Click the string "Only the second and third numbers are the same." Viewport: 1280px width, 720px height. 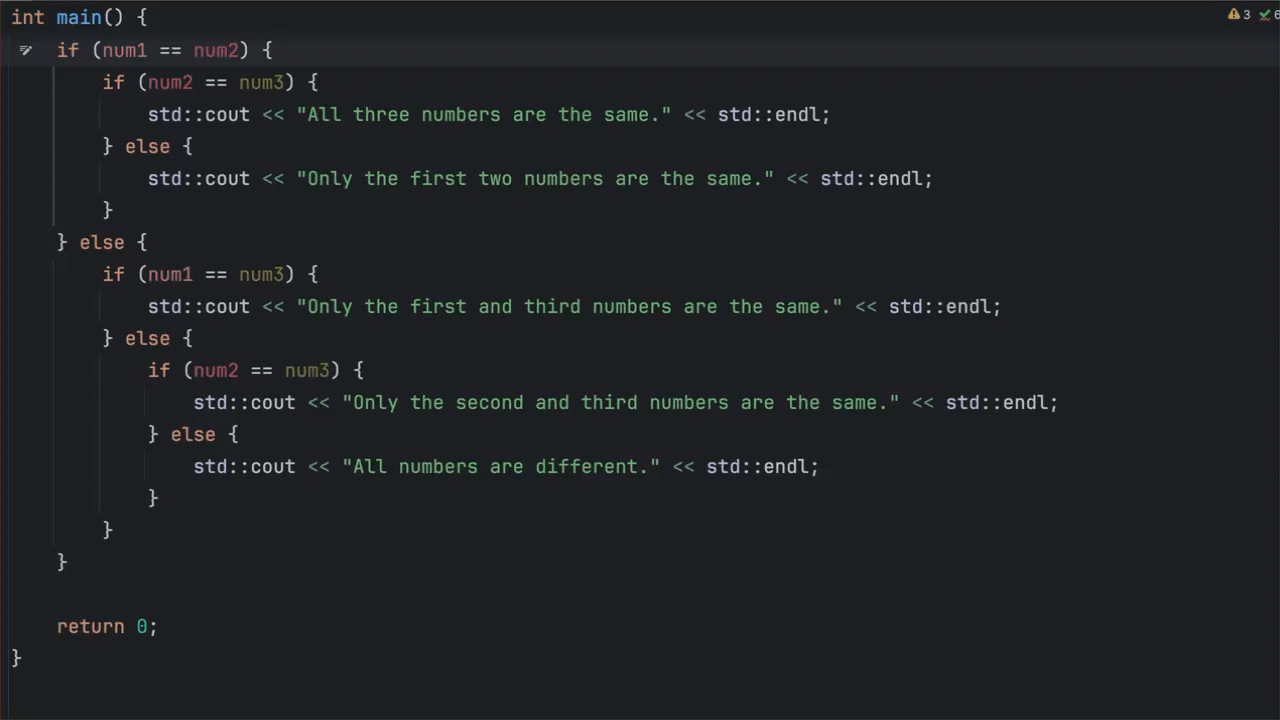[620, 402]
